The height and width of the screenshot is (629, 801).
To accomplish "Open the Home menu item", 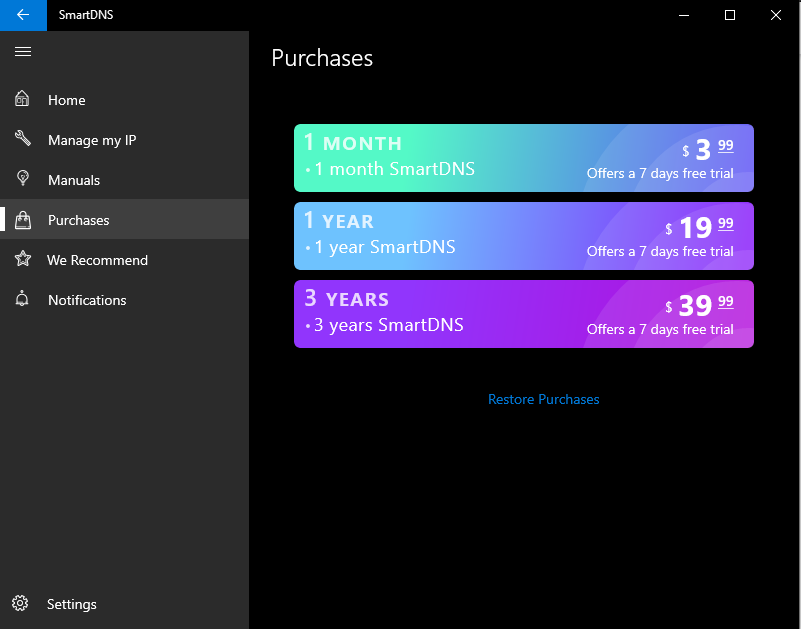I will 67,100.
